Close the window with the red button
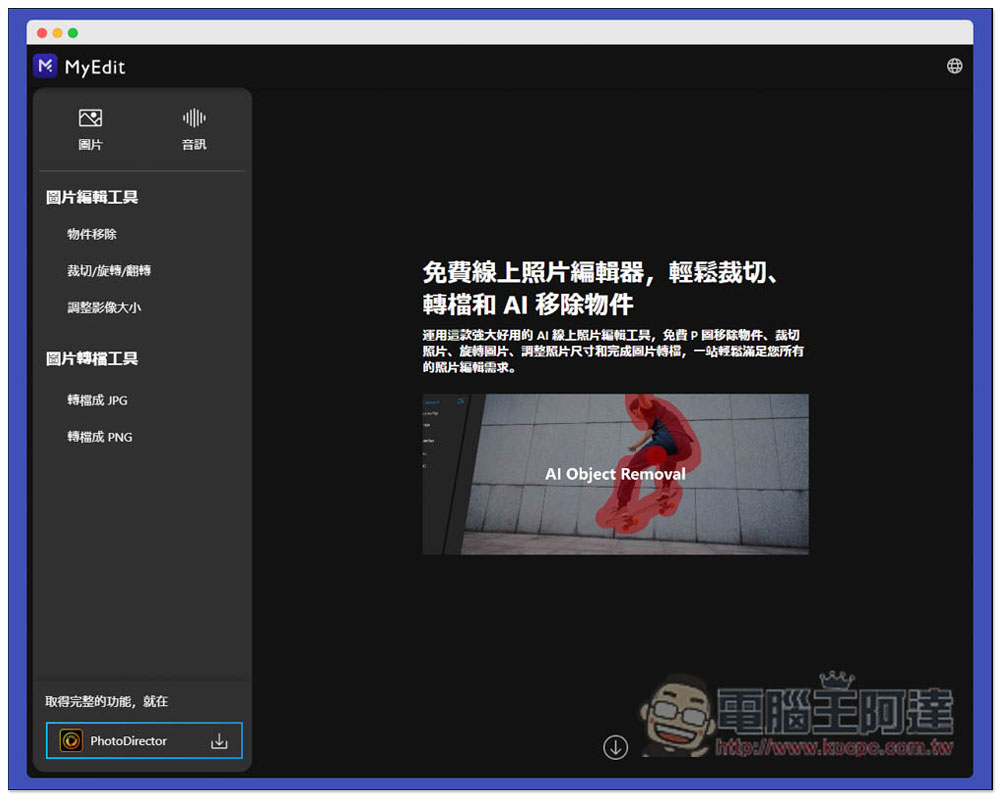This screenshot has height=799, width=1000. tap(42, 33)
